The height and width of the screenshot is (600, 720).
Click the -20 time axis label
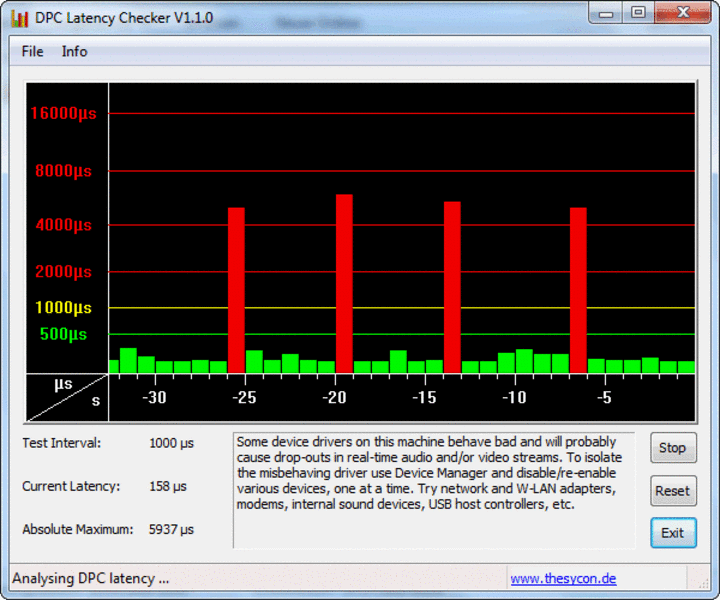(334, 397)
